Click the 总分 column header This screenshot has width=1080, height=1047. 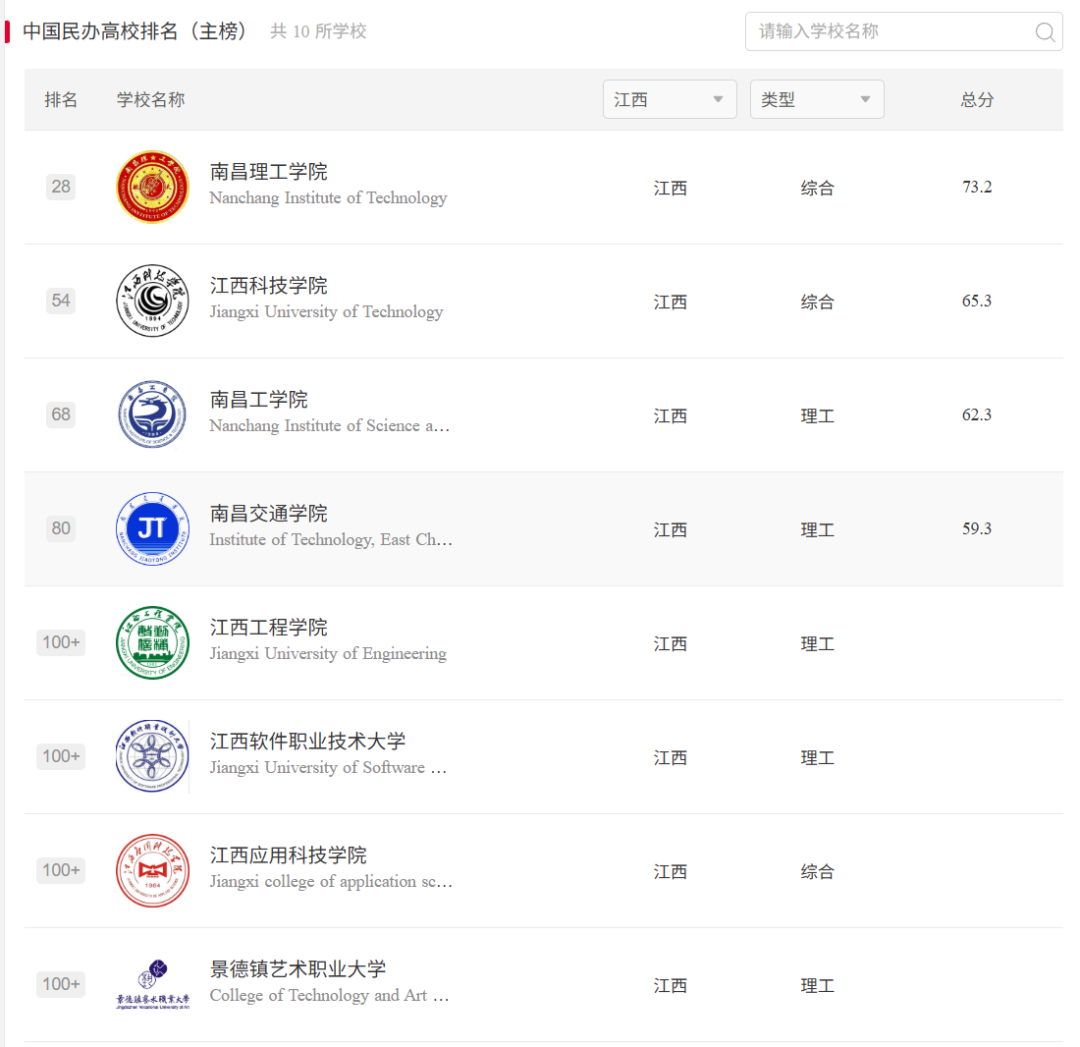pos(977,99)
